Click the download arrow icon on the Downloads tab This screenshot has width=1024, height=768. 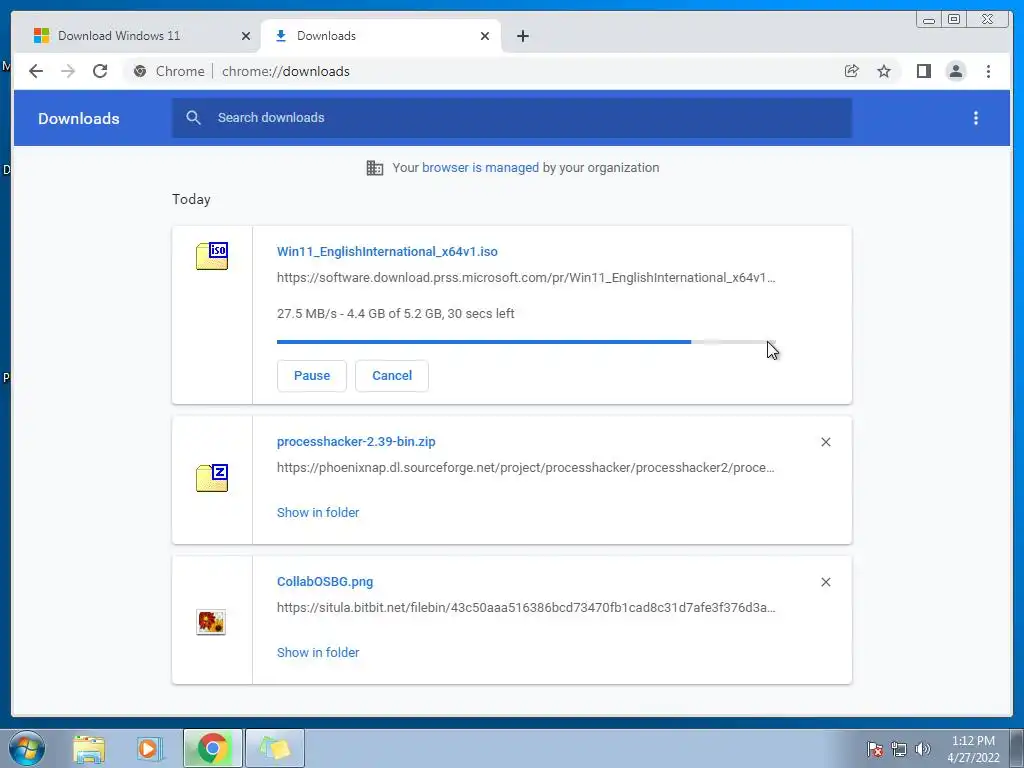tap(281, 36)
